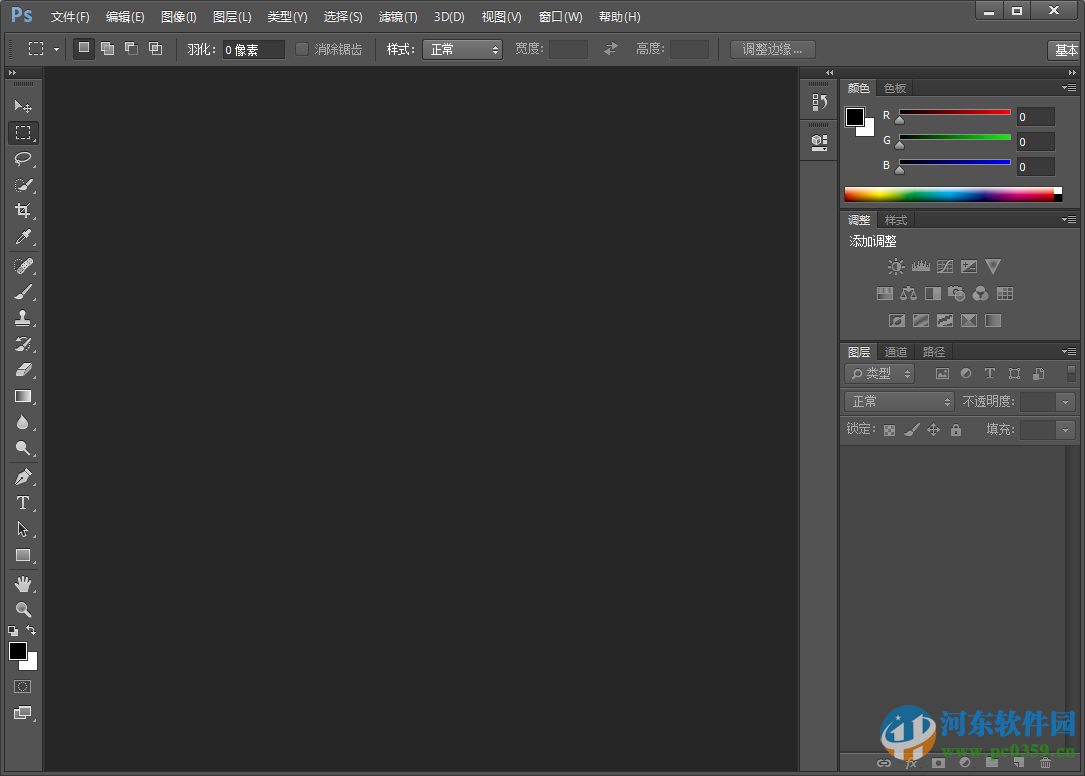The height and width of the screenshot is (776, 1085).
Task: Activate the Zoom tool
Action: point(23,610)
